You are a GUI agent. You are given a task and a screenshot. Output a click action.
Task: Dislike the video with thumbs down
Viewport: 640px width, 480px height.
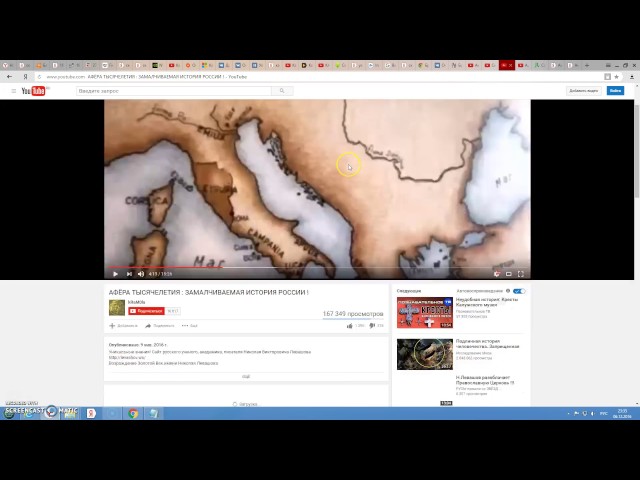[x=372, y=325]
